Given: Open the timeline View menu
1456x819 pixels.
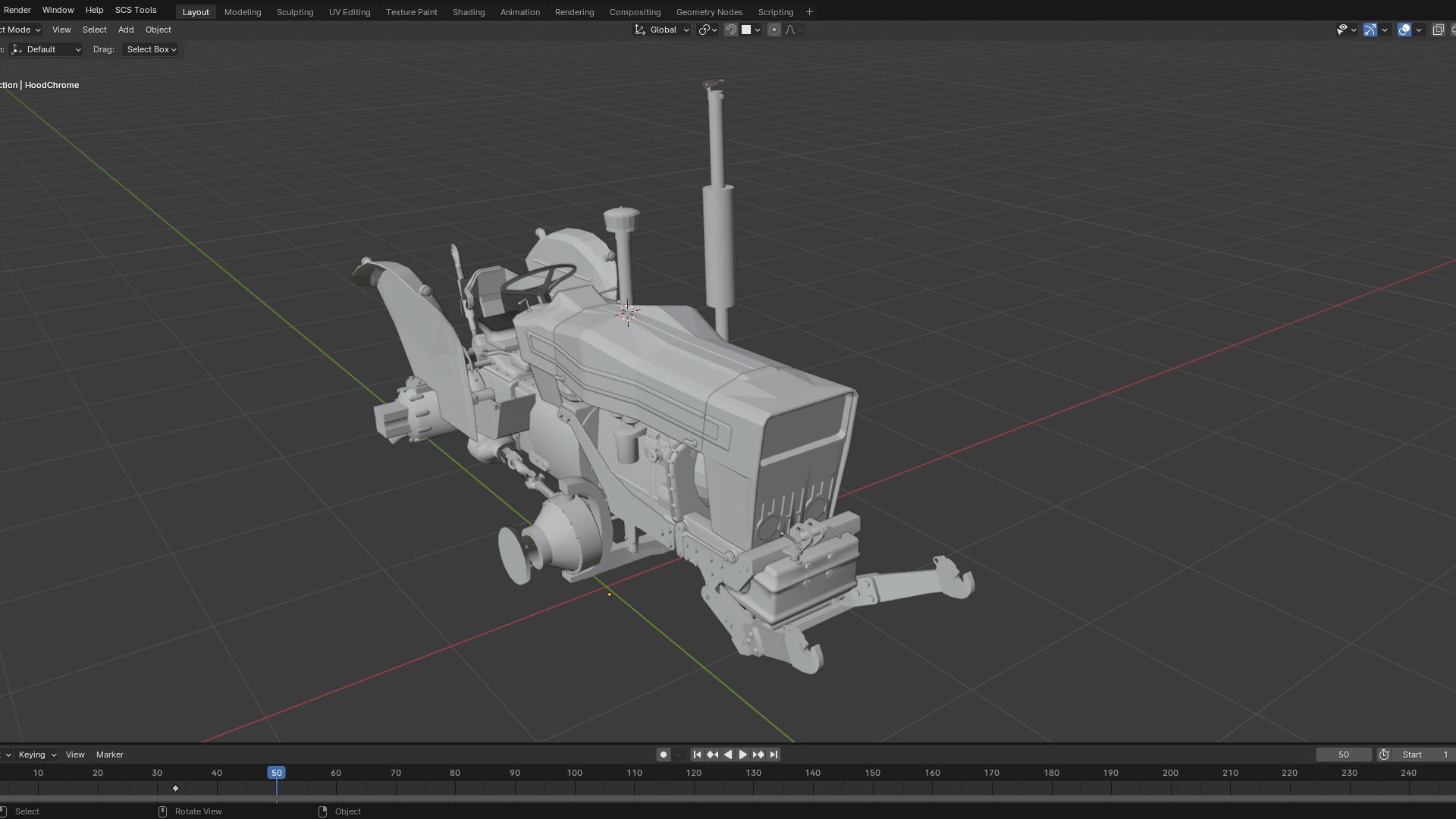Looking at the screenshot, I should pos(75,755).
